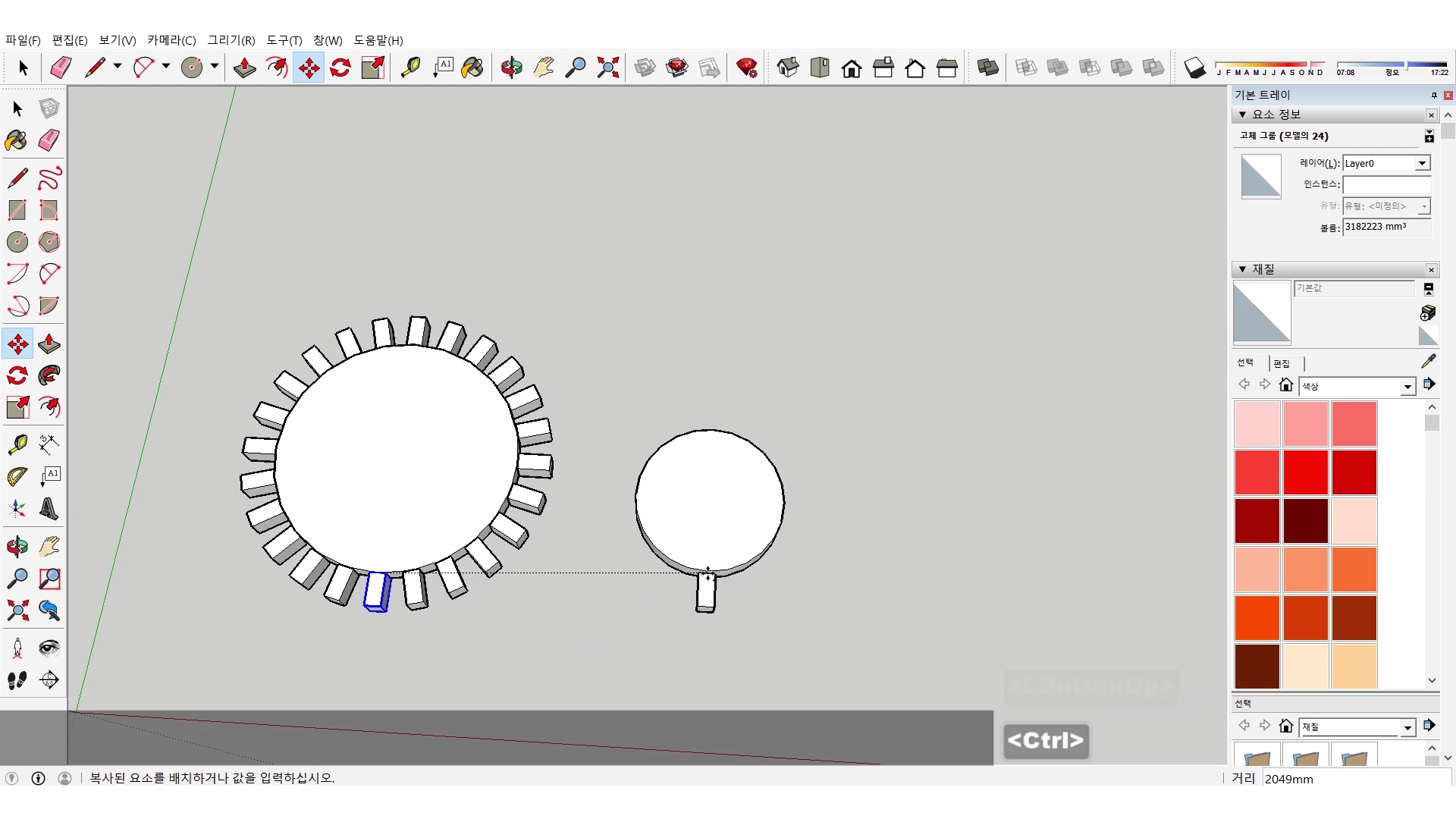Viewport: 1456px width, 819px height.
Task: Select the Push/Pull tool in left toolbar
Action: point(49,344)
